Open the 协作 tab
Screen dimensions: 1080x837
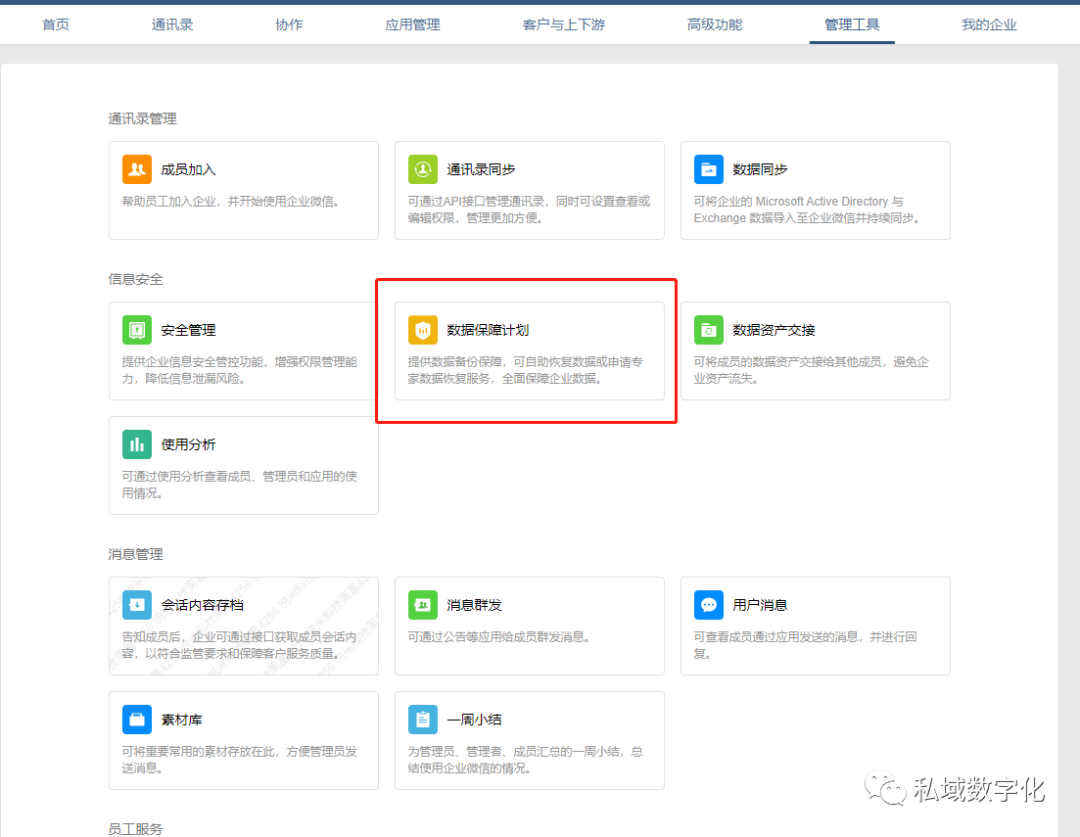tap(289, 24)
